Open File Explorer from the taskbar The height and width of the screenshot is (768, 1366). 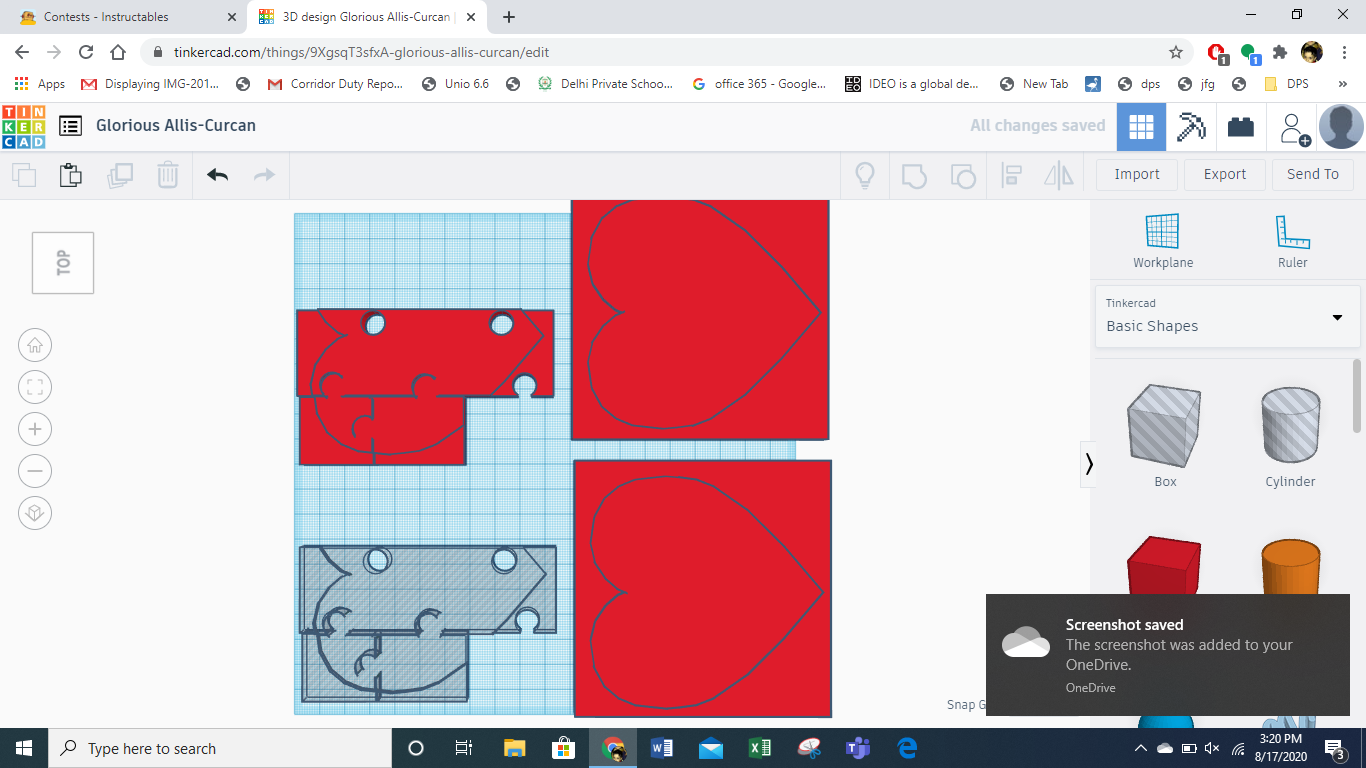point(514,748)
